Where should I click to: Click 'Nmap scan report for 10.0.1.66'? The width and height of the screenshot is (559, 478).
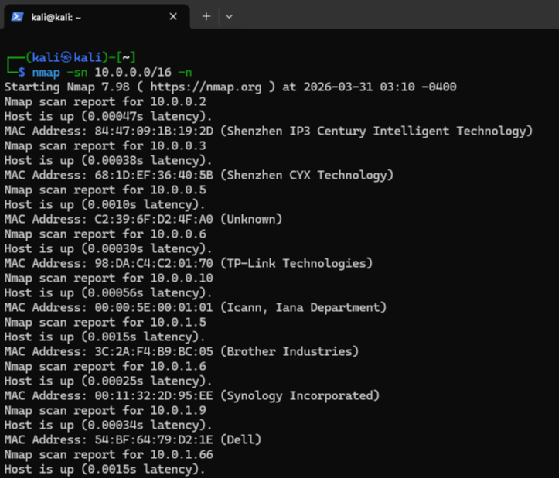tap(109, 455)
